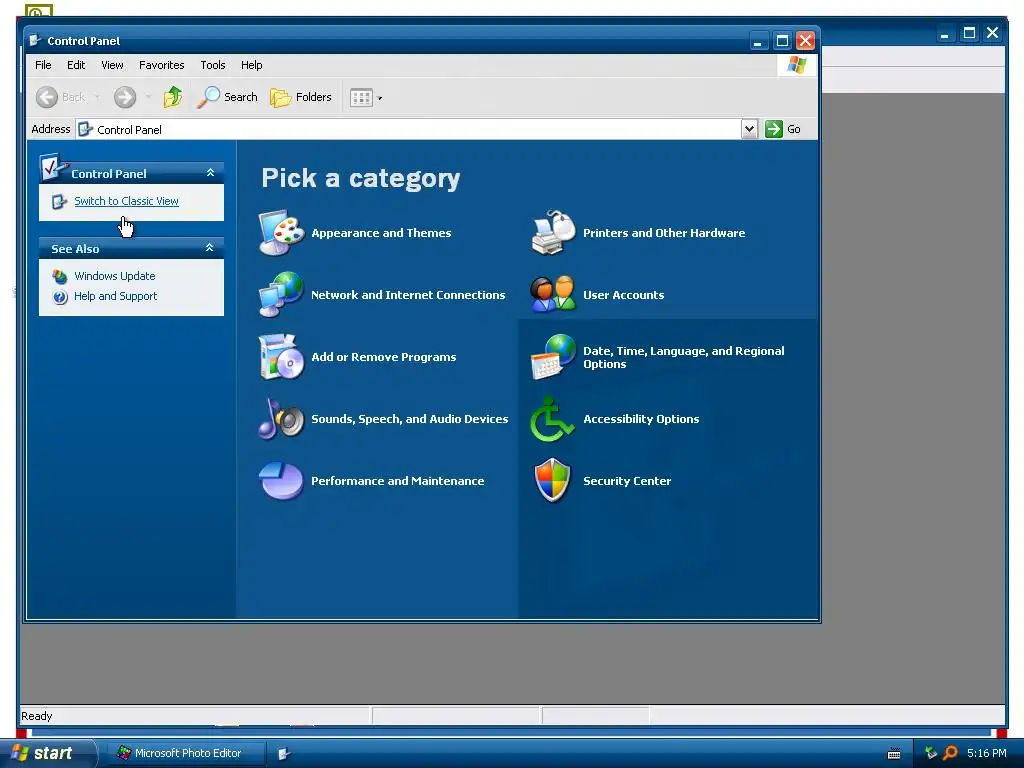Click the 5:16 PM clock

point(987,753)
